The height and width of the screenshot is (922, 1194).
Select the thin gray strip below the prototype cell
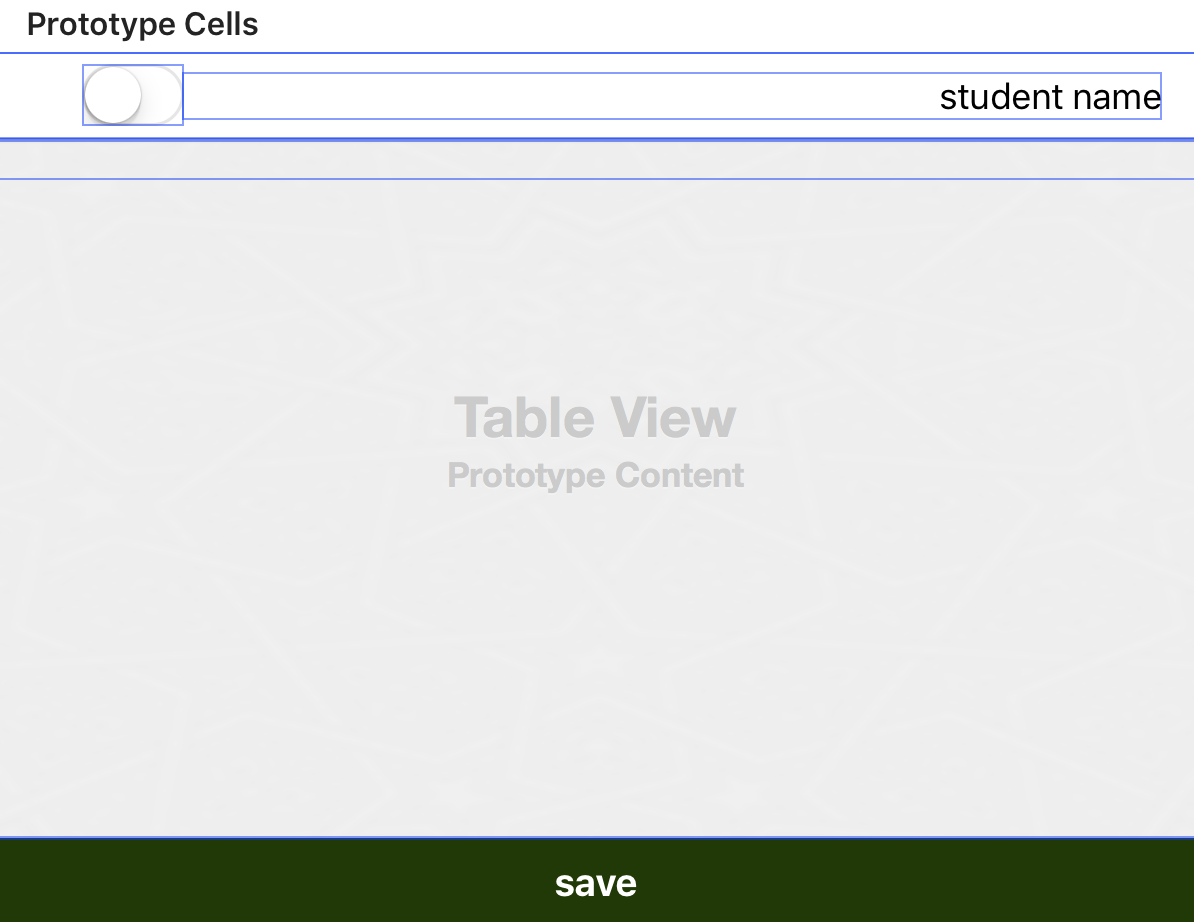pyautogui.click(x=596, y=160)
